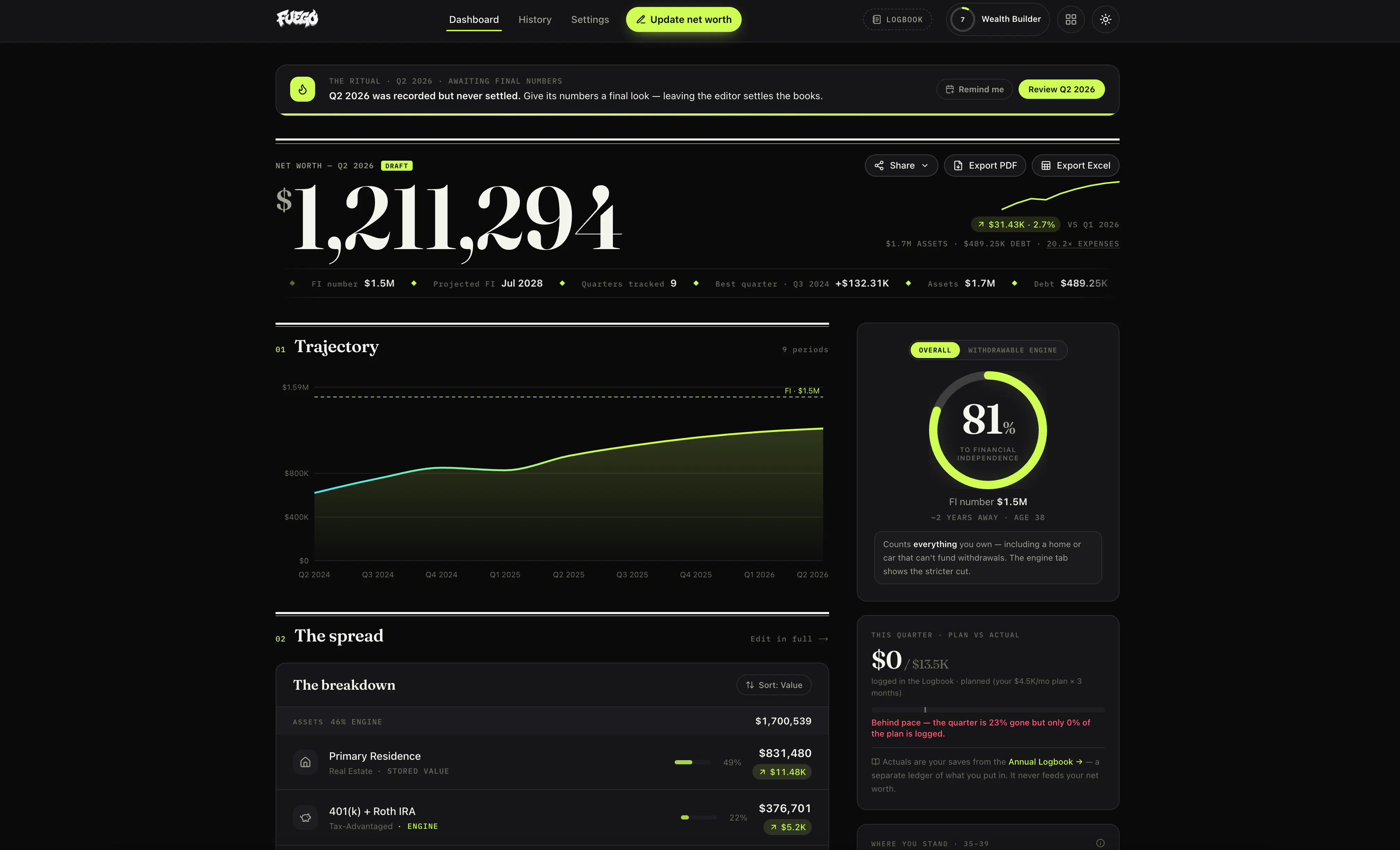This screenshot has height=850, width=1400.
Task: Click the 81% financial independence ring
Action: (987, 430)
